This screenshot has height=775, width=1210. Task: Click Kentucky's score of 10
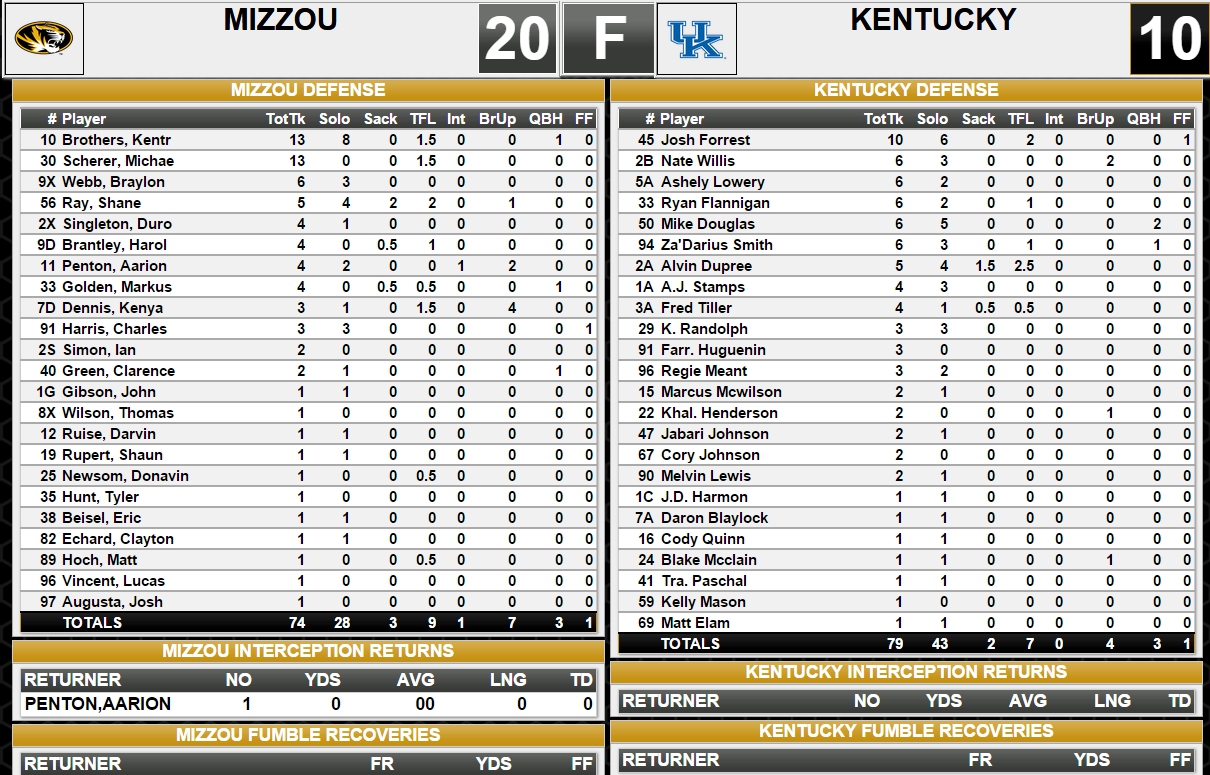[1169, 39]
